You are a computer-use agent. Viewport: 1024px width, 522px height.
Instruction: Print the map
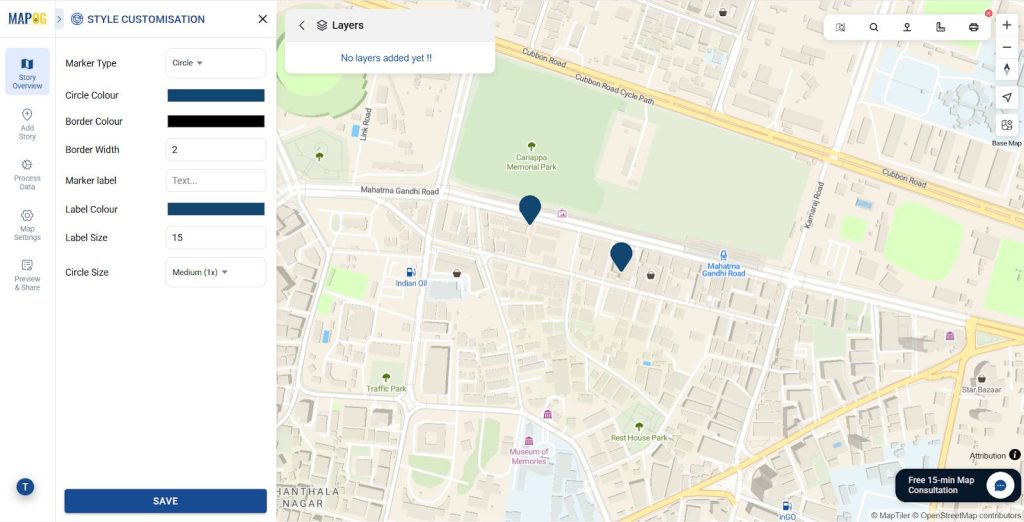pos(974,27)
